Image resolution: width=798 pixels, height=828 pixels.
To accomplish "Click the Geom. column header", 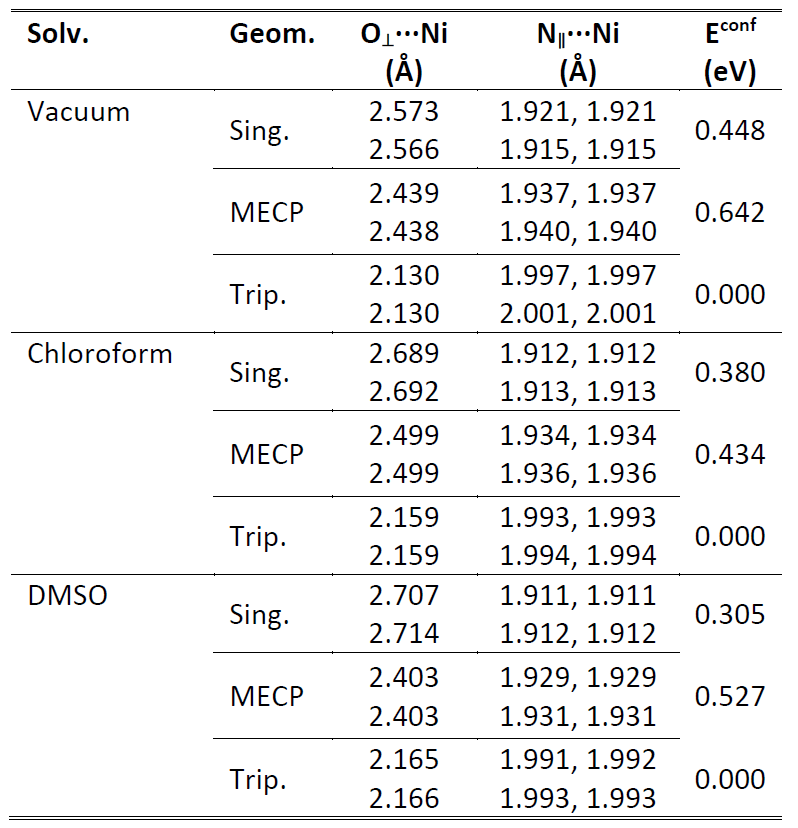I will click(x=272, y=35).
